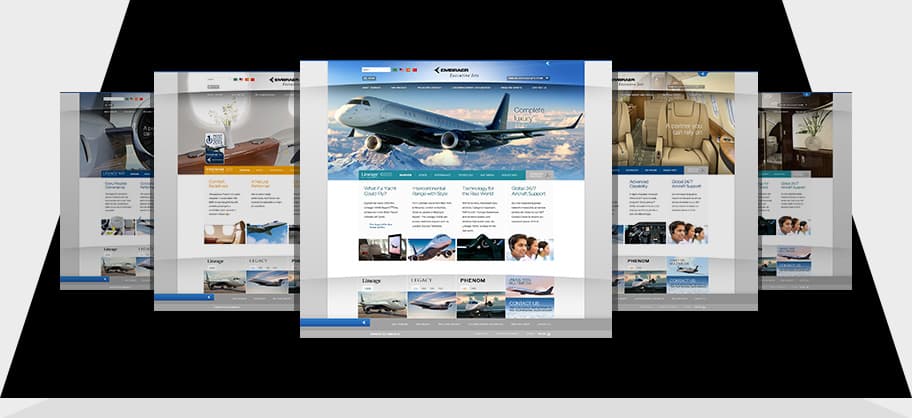Click the support agents thumbnail on second-right page

(688, 232)
